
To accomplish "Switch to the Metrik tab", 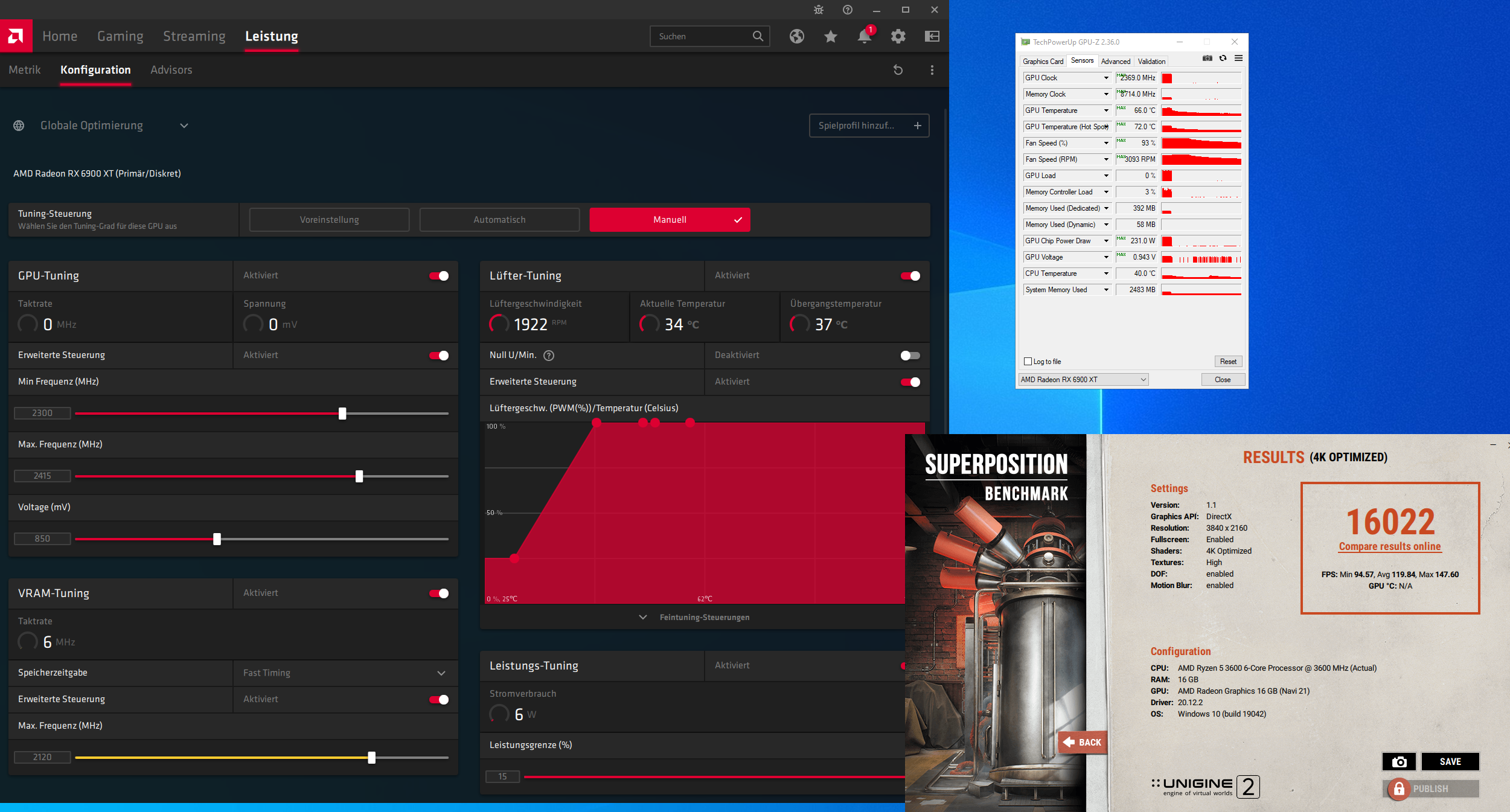I will pos(25,70).
